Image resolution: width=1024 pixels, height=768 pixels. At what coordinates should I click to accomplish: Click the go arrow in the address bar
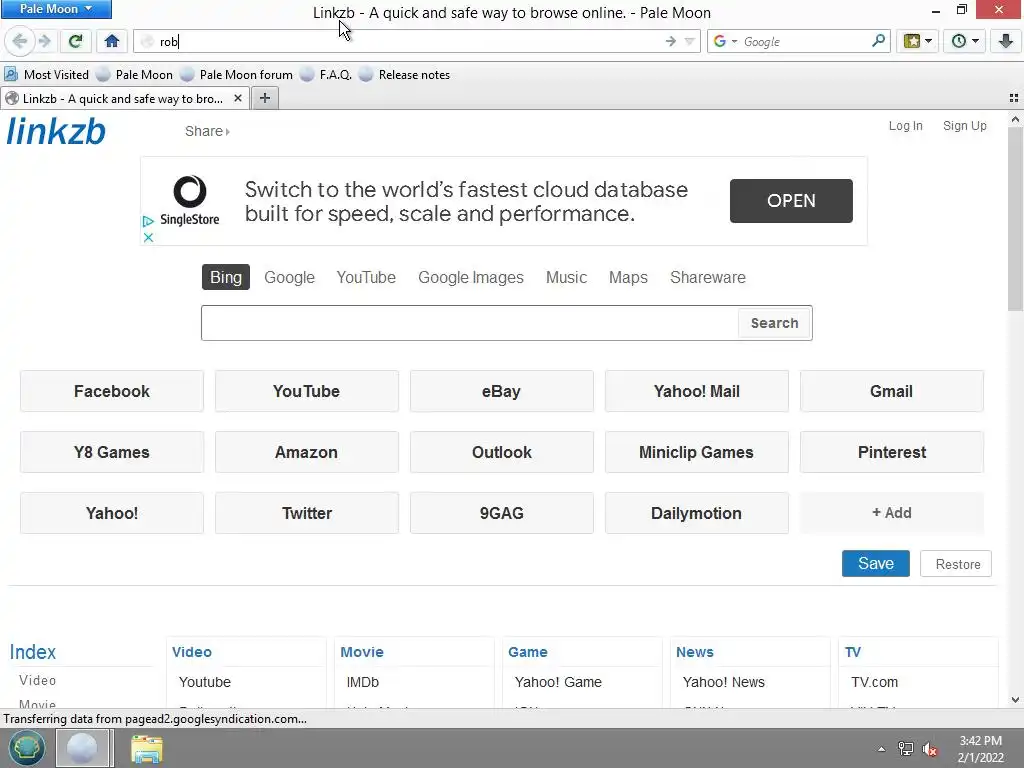pyautogui.click(x=671, y=41)
